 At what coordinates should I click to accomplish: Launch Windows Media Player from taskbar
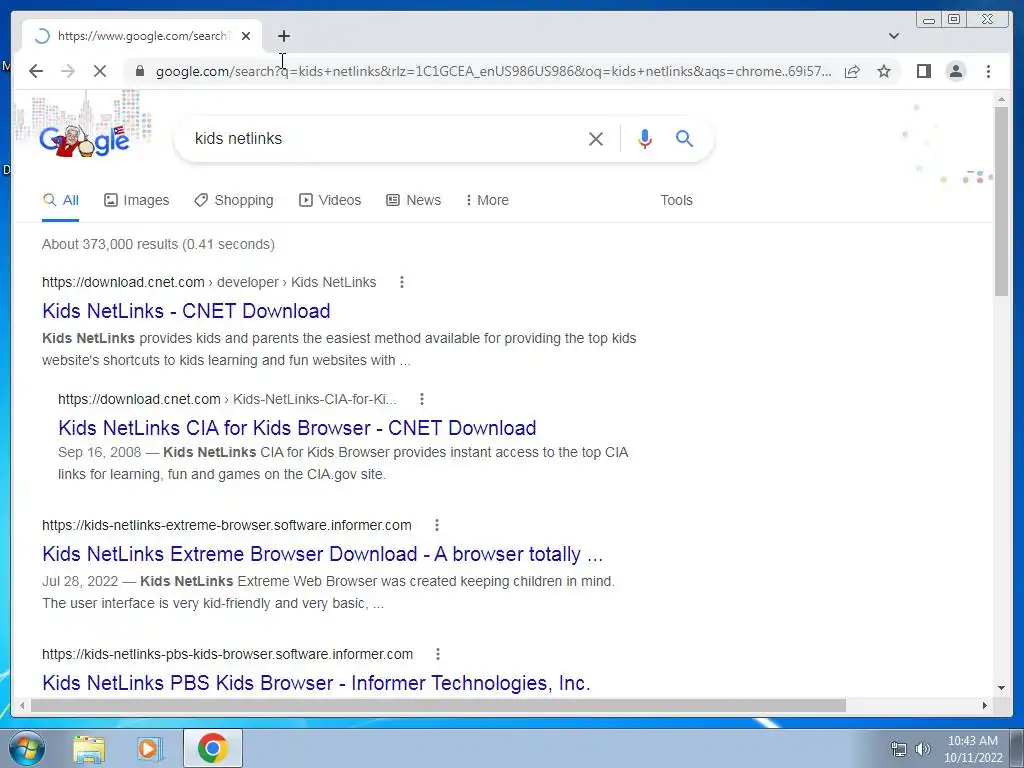click(x=150, y=748)
